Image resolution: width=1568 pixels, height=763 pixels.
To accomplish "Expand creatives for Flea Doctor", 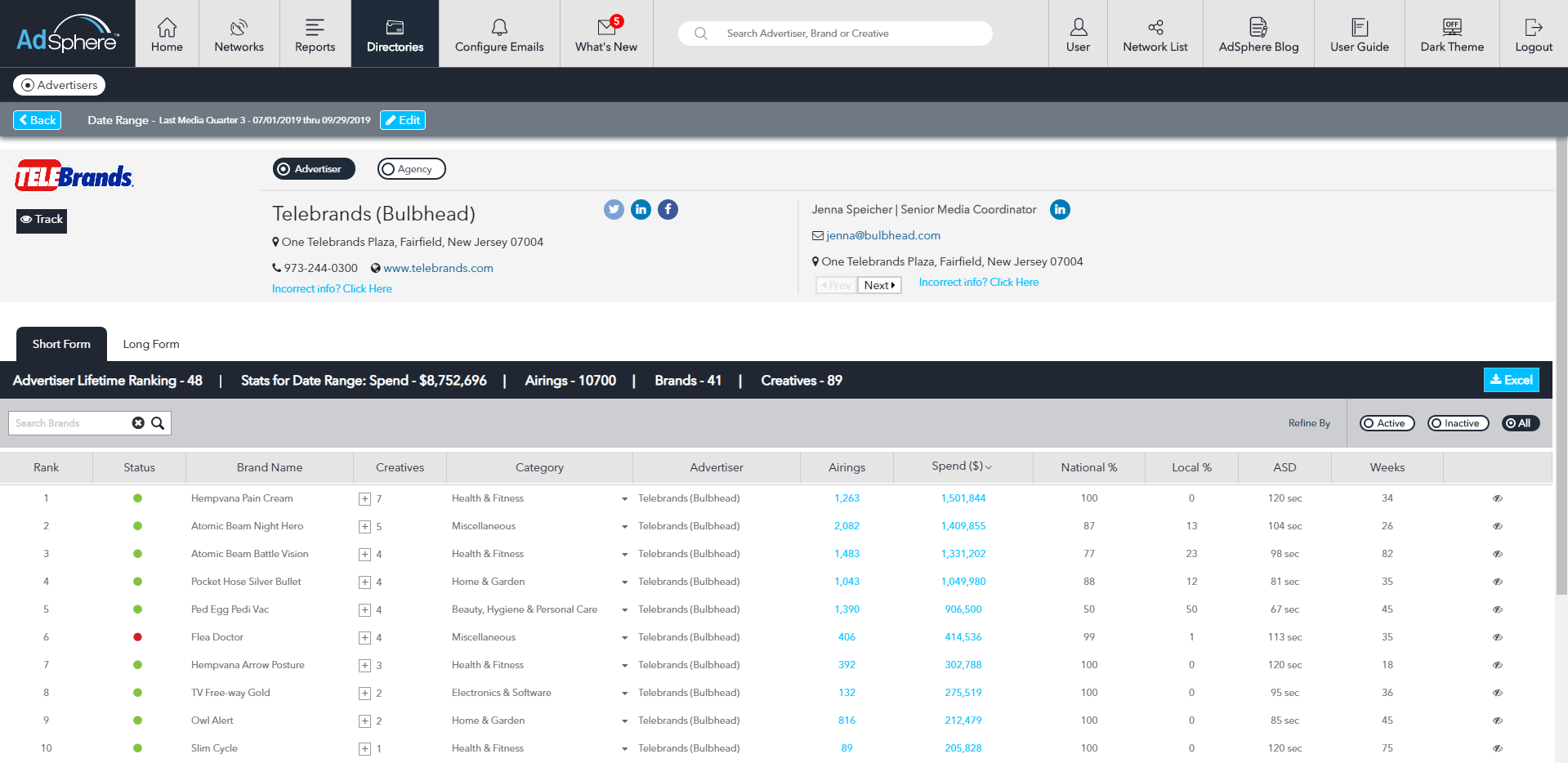I will pyautogui.click(x=364, y=638).
